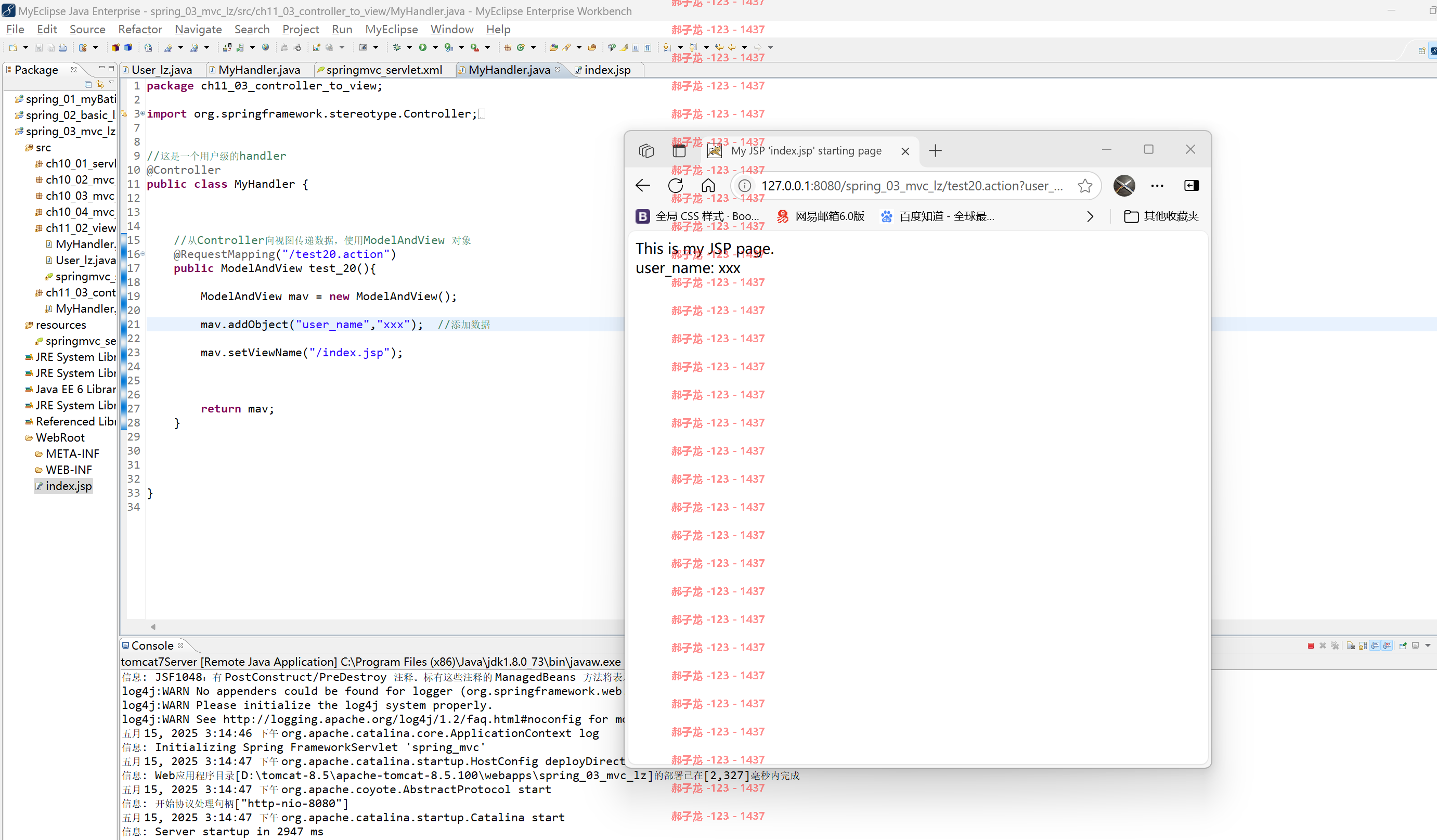View site information icon in address bar
Screen dimensions: 1437x840
pyautogui.click(x=744, y=185)
